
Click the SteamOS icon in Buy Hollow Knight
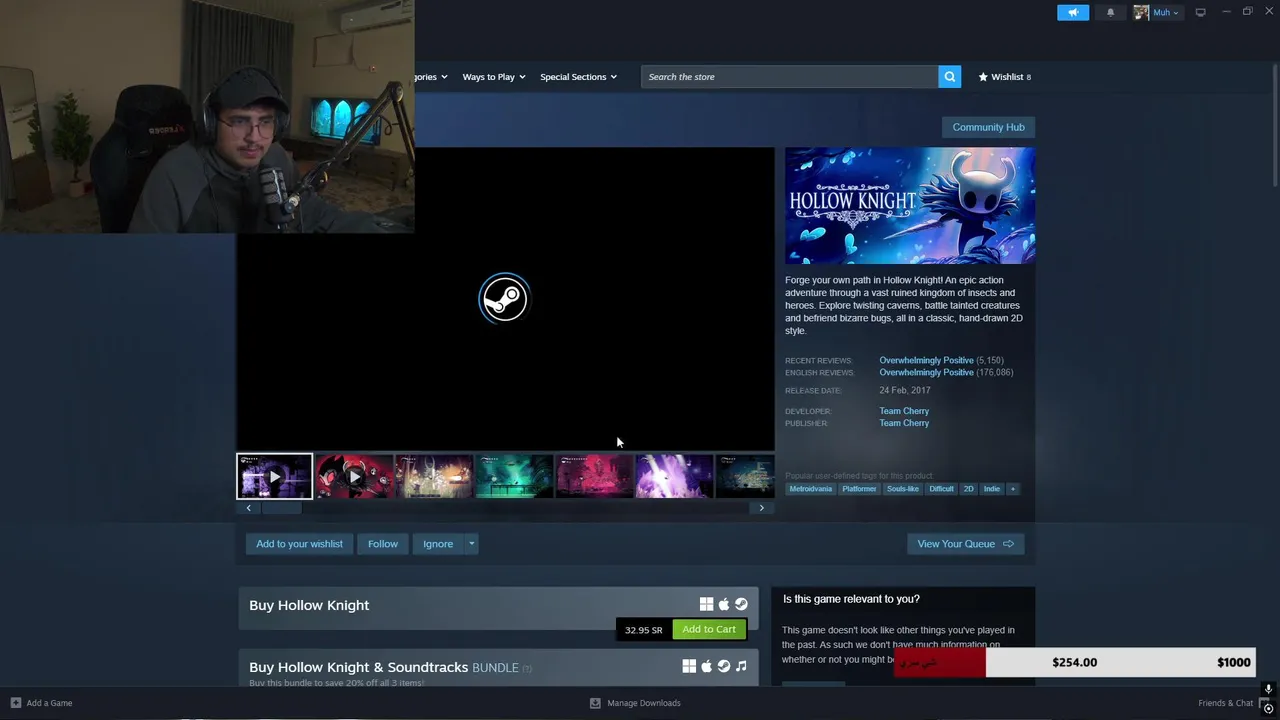tap(741, 604)
